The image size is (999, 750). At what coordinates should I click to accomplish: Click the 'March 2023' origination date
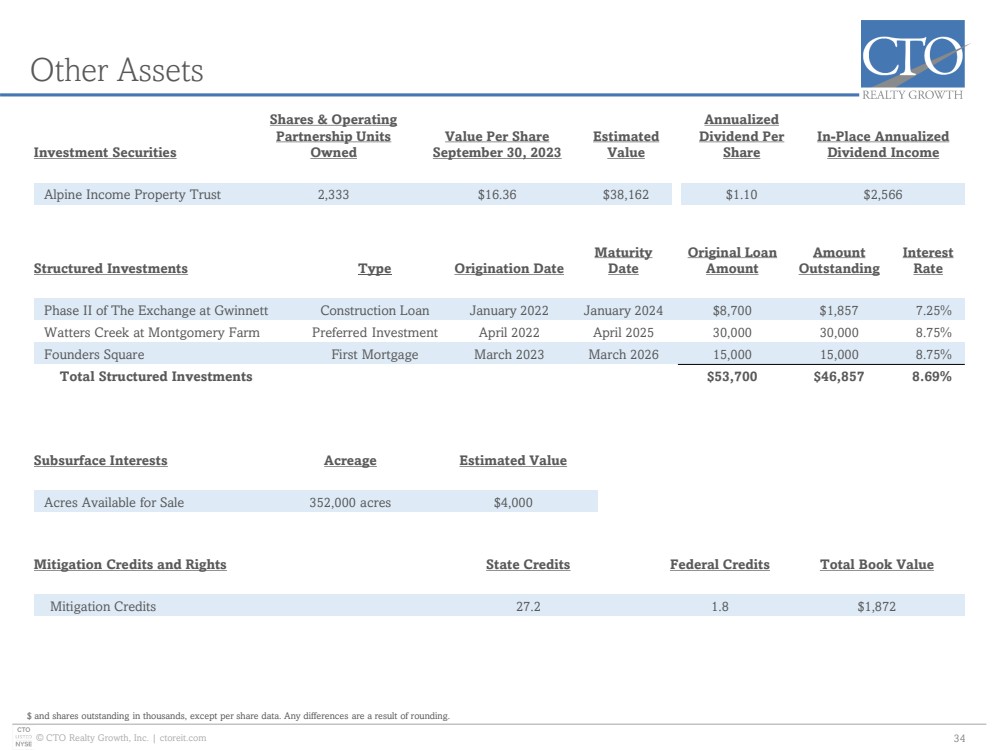coord(509,354)
